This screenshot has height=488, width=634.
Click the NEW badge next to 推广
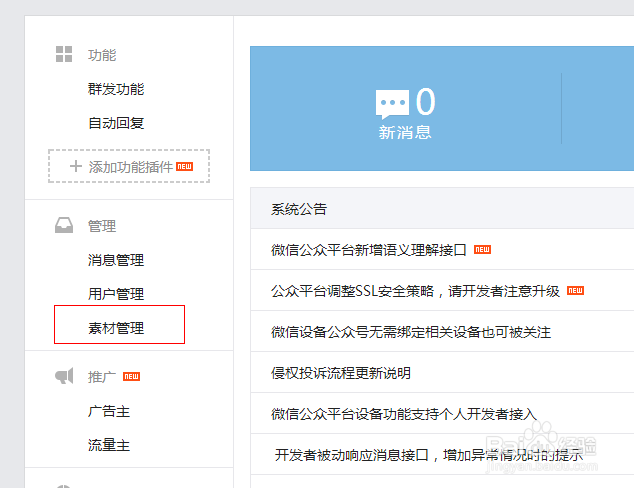tap(131, 376)
